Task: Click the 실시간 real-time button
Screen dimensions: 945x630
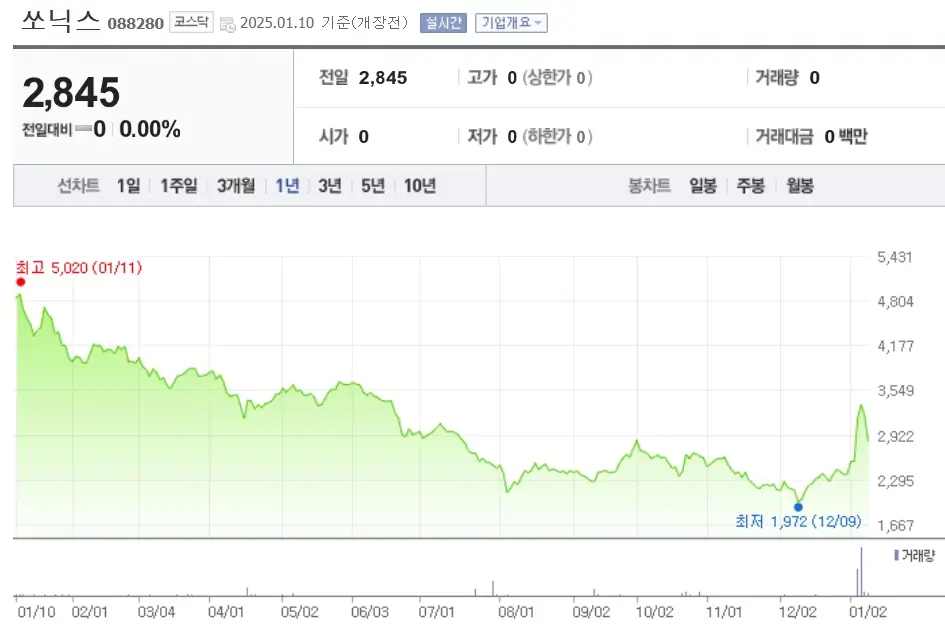Action: 442,22
